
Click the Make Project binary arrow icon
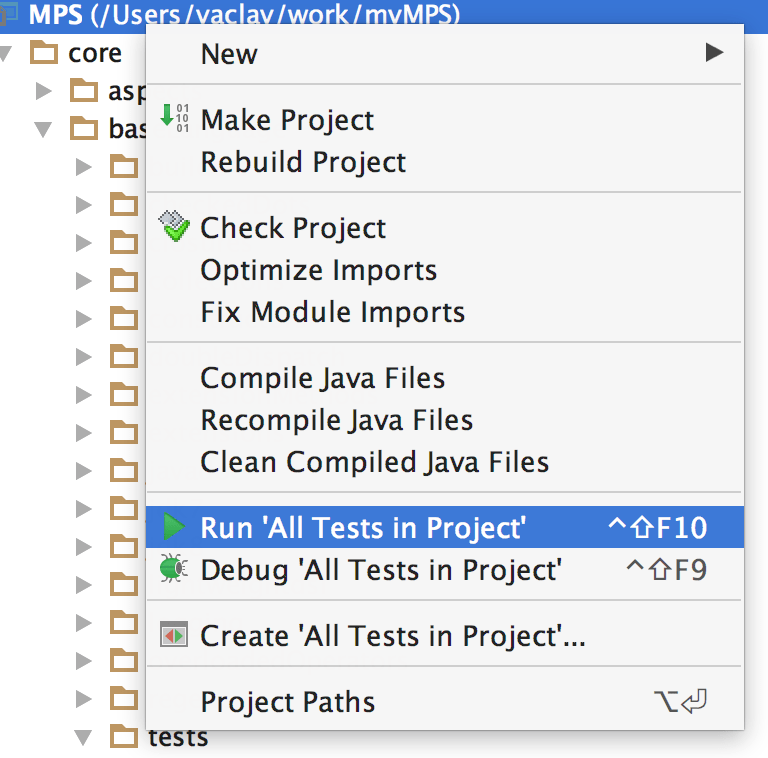[175, 117]
